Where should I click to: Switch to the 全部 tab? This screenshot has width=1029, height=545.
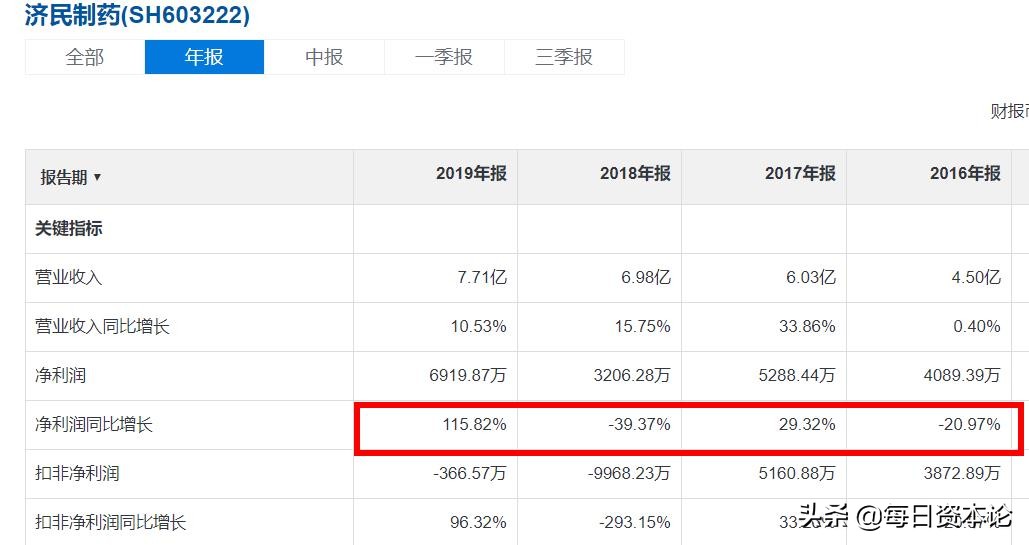tap(85, 57)
